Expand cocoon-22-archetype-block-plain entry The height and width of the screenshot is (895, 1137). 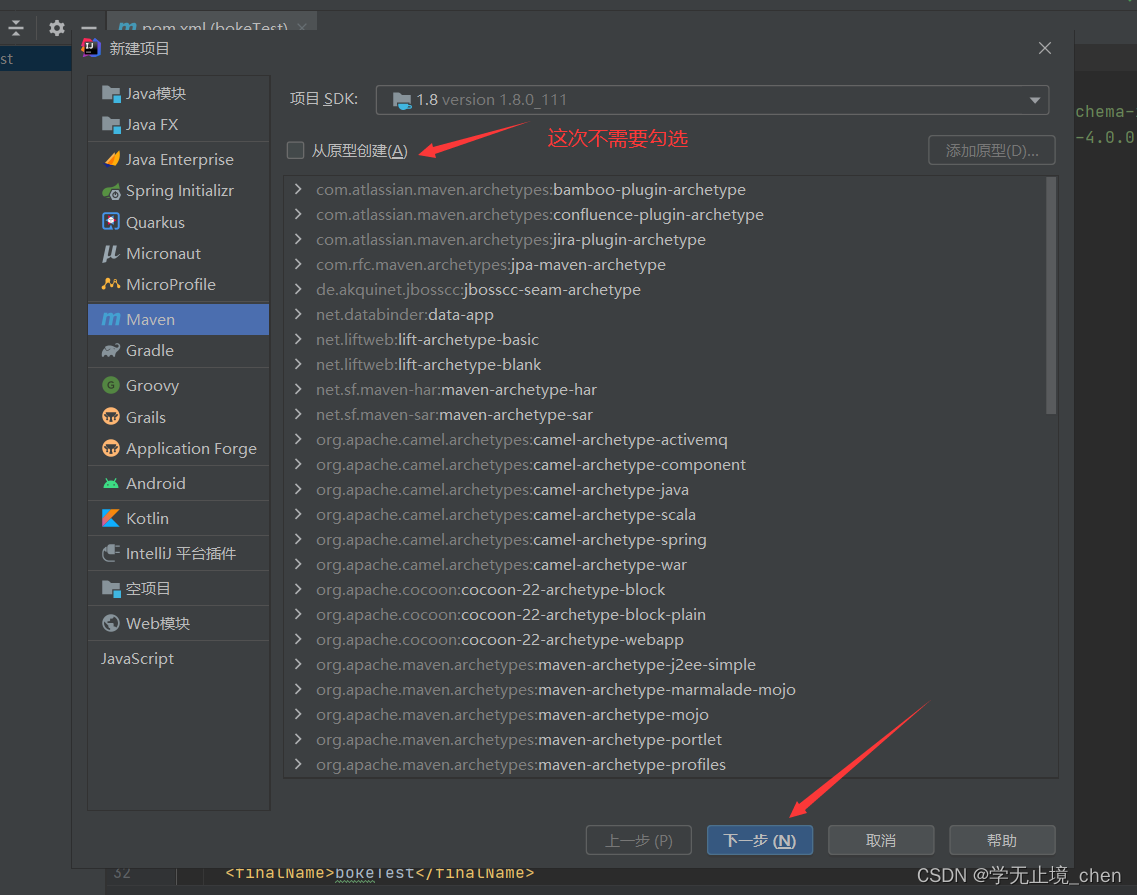coord(298,614)
